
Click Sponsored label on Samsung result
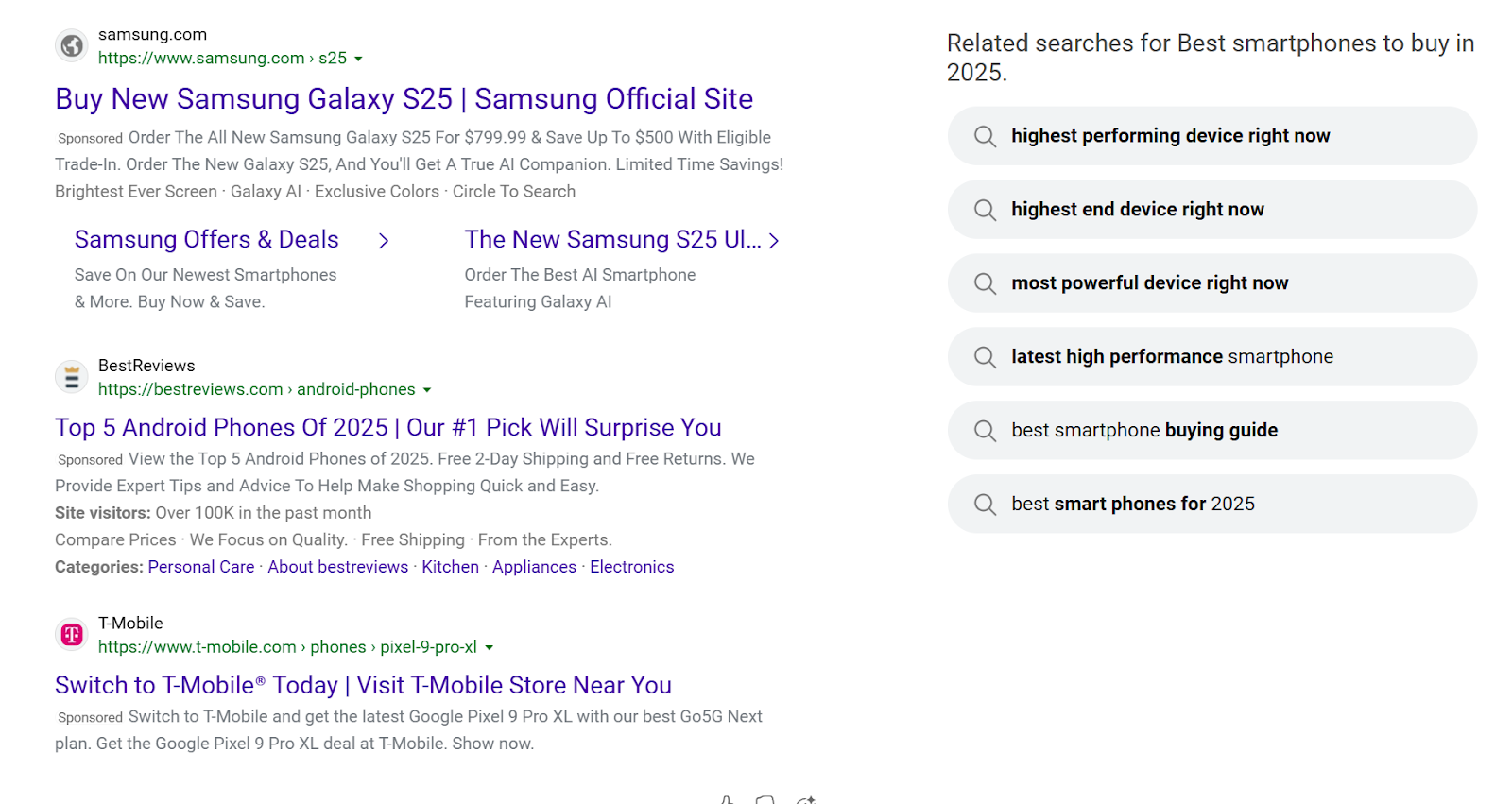90,139
